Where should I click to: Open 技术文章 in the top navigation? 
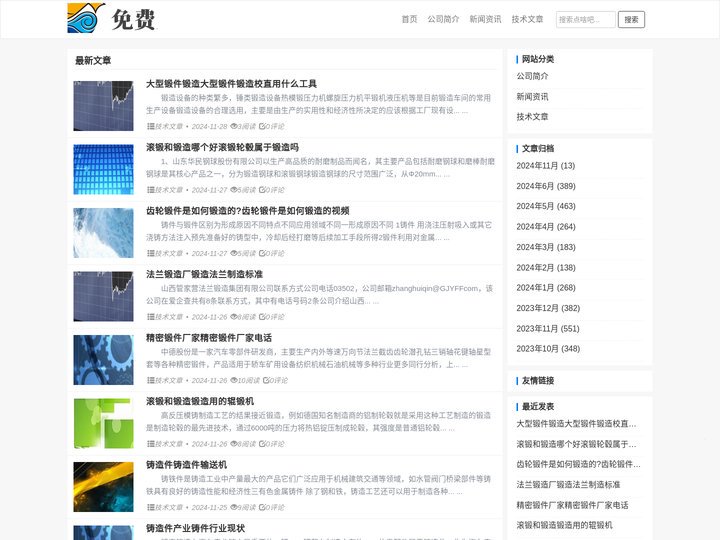pyautogui.click(x=527, y=19)
